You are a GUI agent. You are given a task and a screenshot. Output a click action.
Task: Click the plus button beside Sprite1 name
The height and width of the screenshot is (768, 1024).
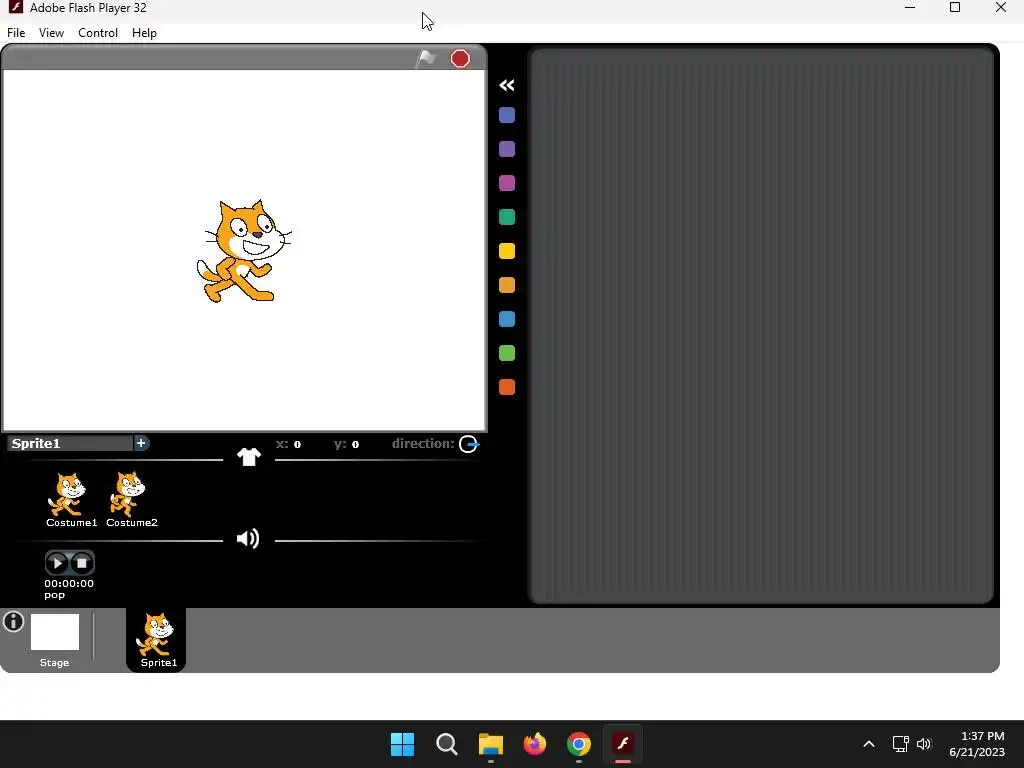[141, 443]
